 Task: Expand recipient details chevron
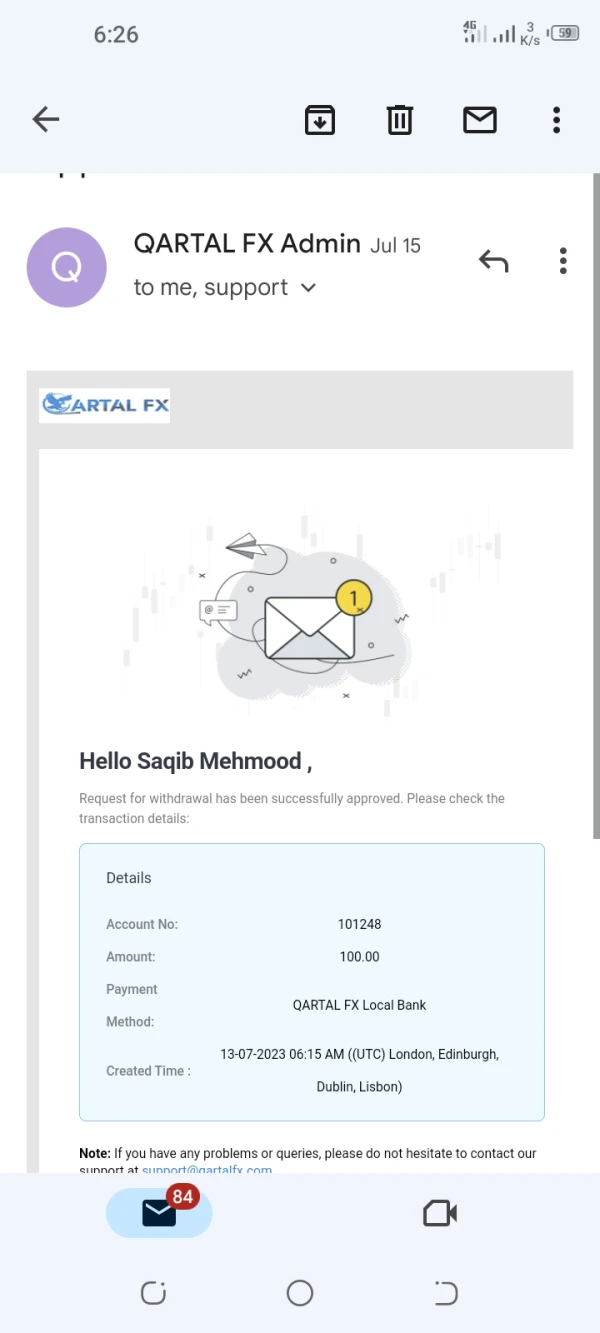pyautogui.click(x=309, y=288)
